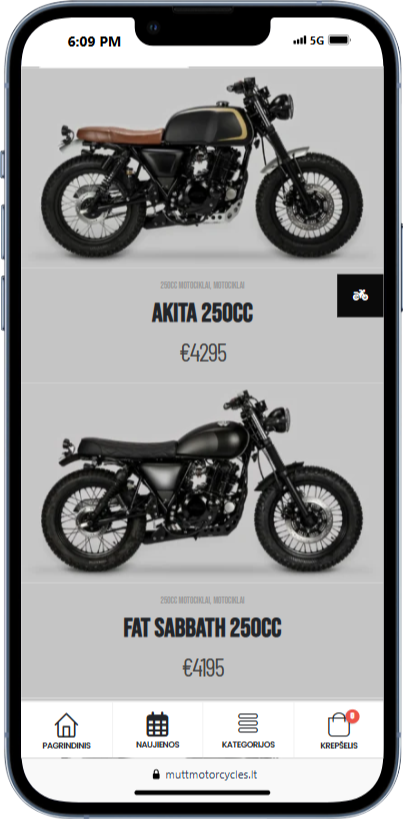Select the Akita motorcycle photo with brown seat
The height and width of the screenshot is (819, 403).
pyautogui.click(x=203, y=168)
